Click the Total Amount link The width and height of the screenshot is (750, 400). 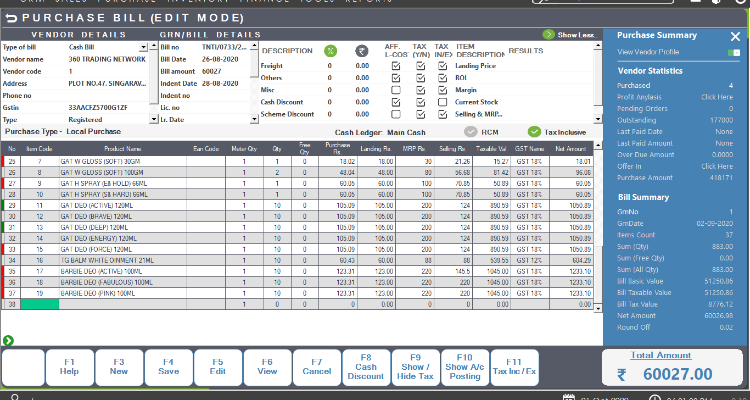tap(661, 356)
